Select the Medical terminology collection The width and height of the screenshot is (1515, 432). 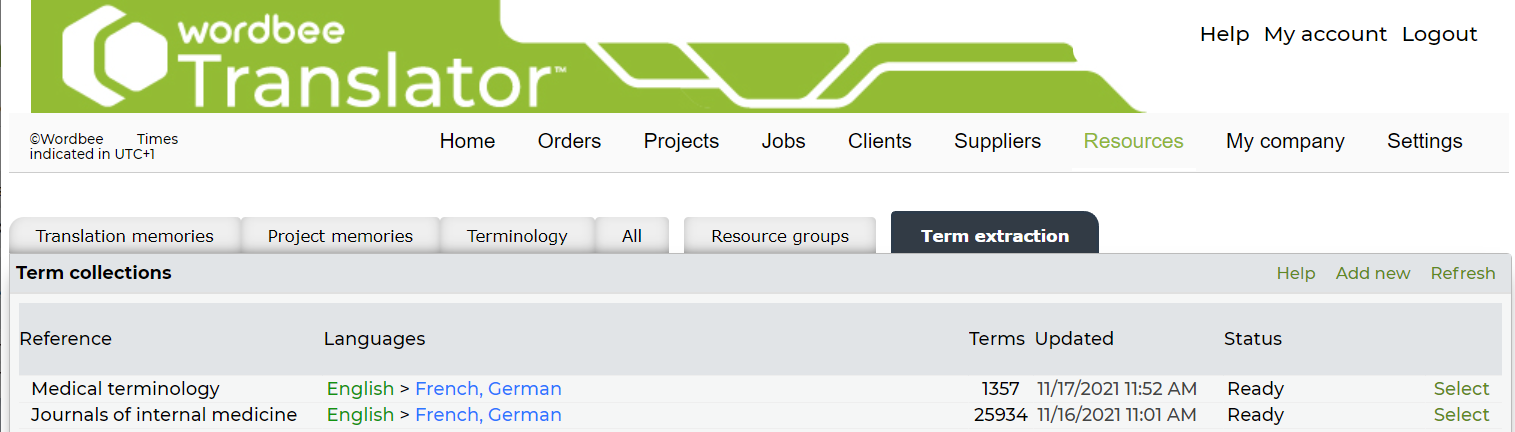1461,388
